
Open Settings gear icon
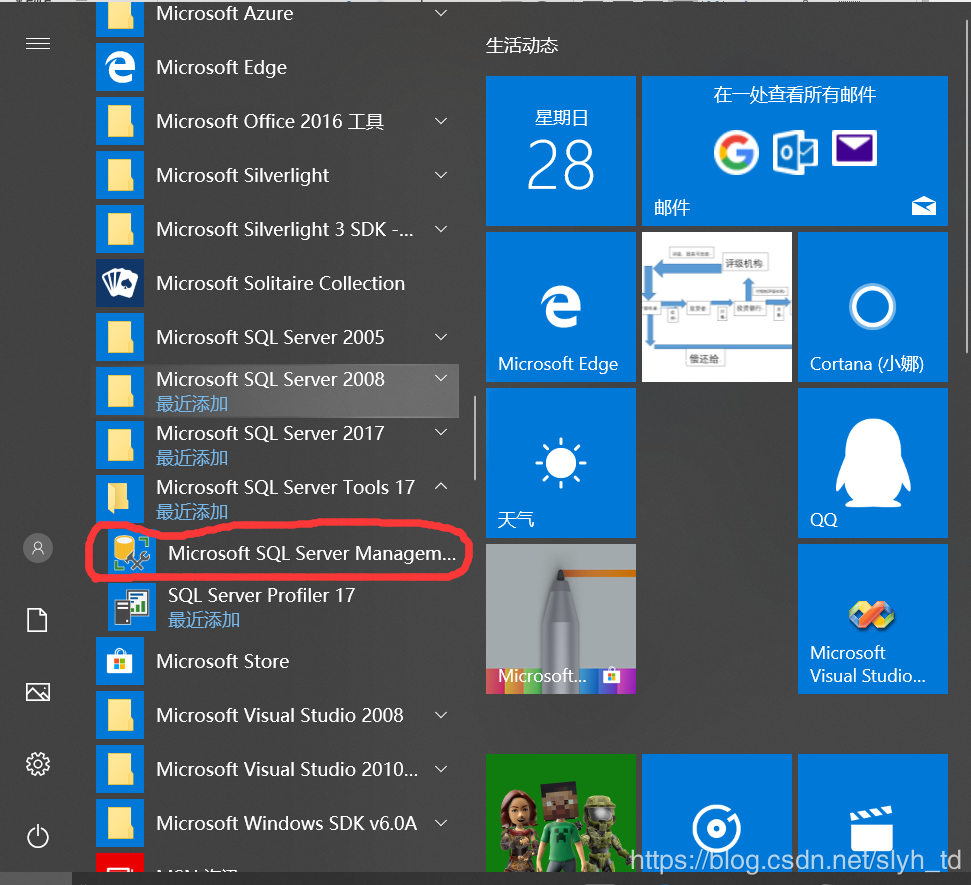[38, 764]
